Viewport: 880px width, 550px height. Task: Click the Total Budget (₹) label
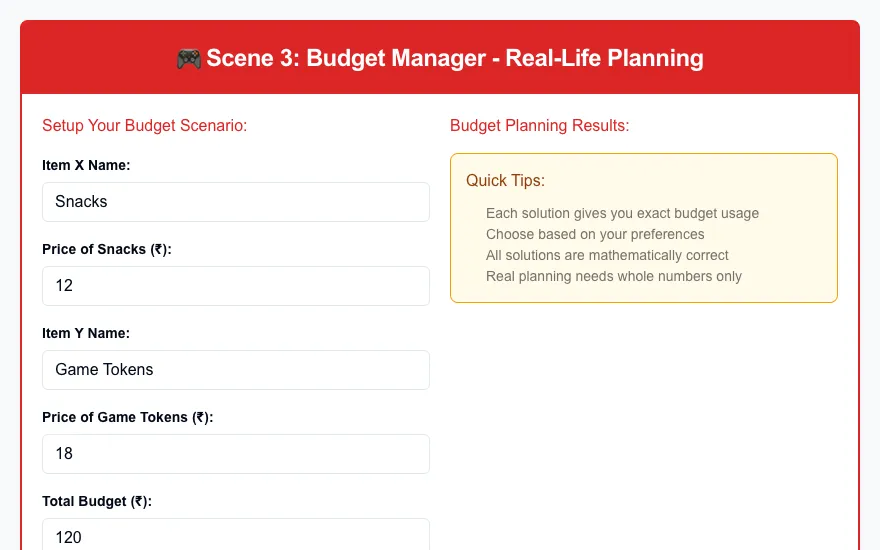tap(97, 501)
